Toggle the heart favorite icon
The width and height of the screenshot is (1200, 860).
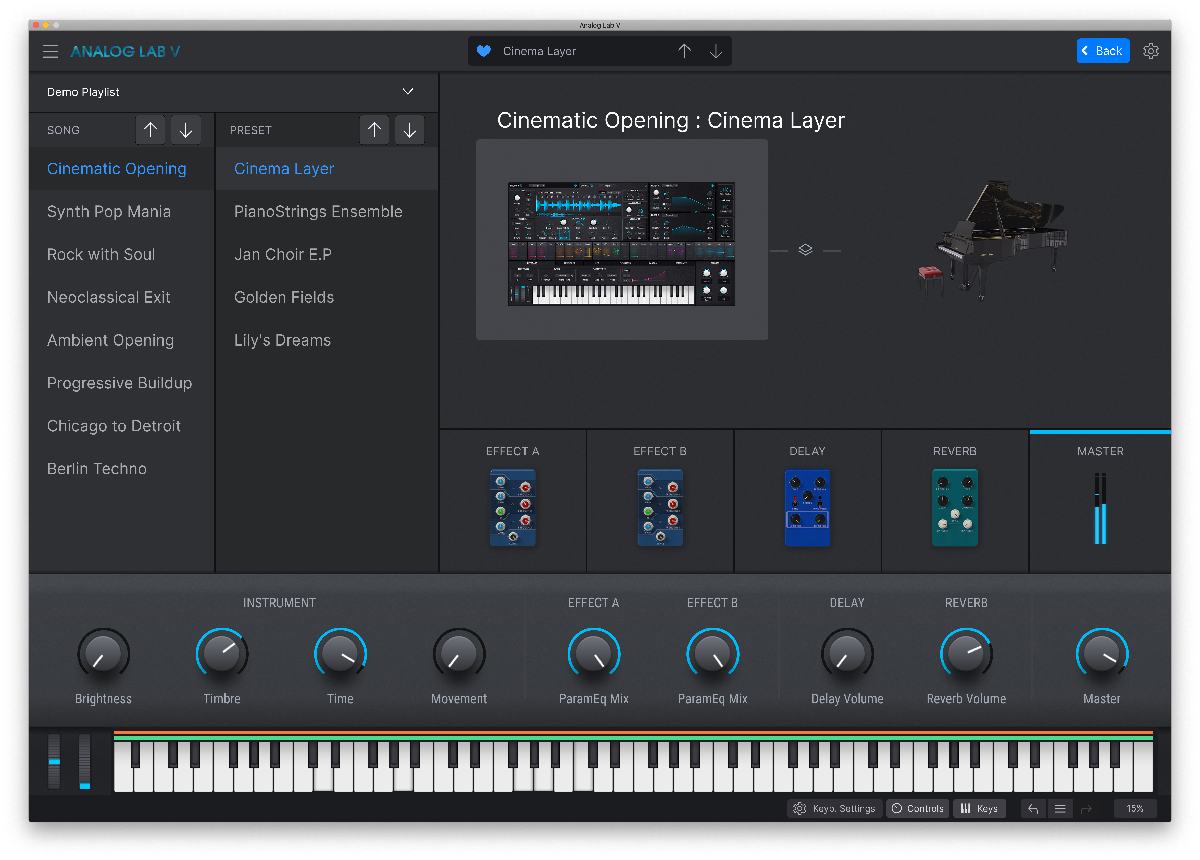coord(484,51)
